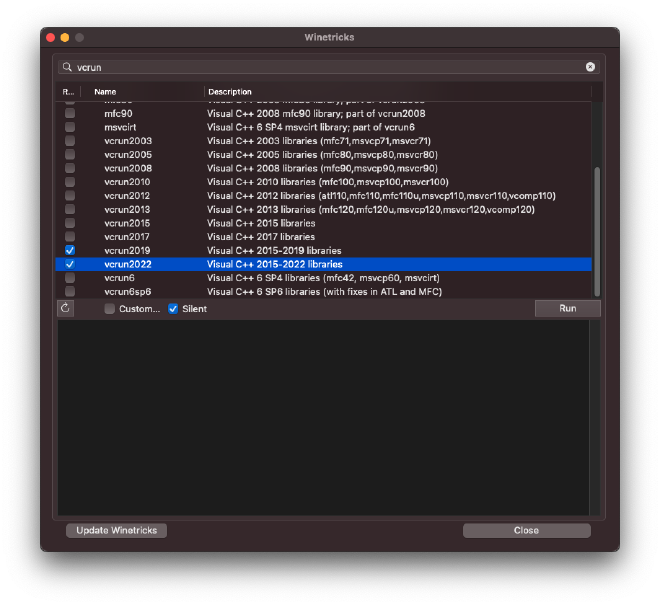
Task: Click the Visual C++ 2013 libraries description
Action: click(371, 209)
